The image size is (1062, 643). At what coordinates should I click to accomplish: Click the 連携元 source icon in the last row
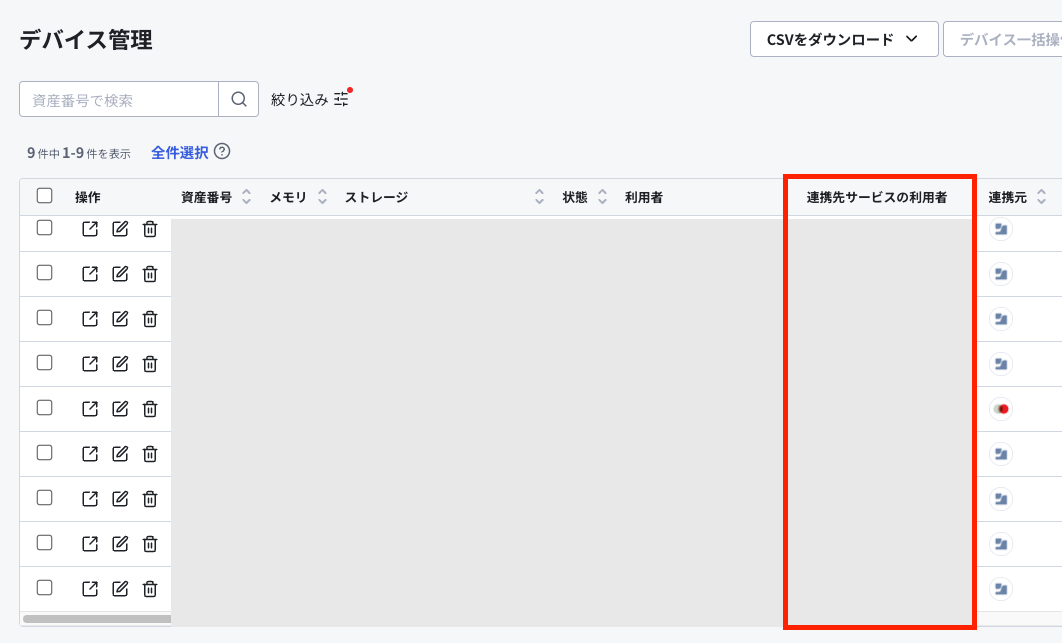pyautogui.click(x=1001, y=588)
